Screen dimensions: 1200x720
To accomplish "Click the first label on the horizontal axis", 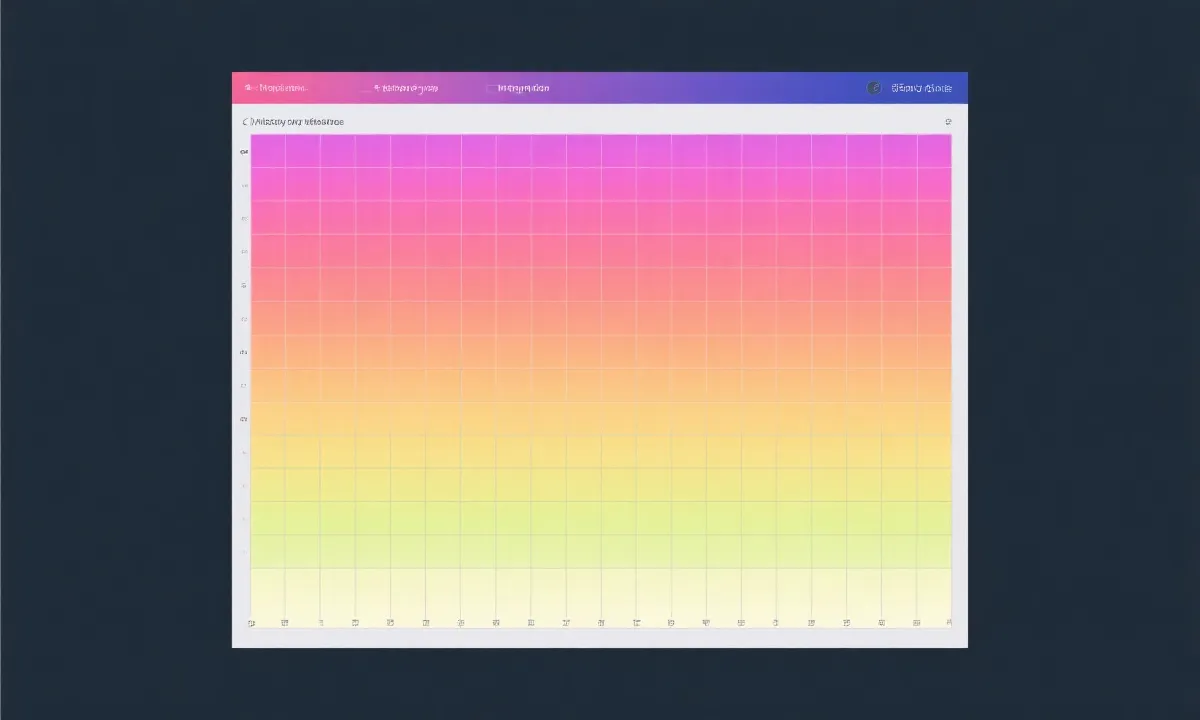I will 251,623.
